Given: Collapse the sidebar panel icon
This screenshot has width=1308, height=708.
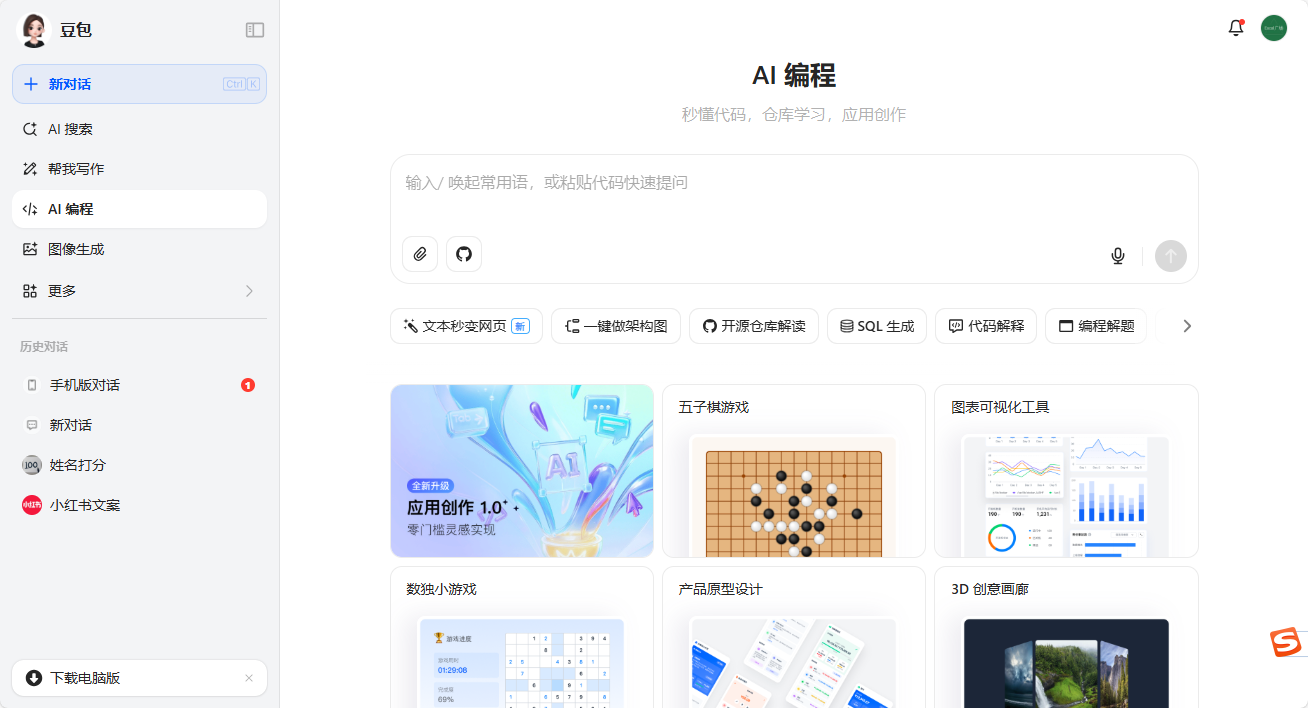Looking at the screenshot, I should 255,30.
